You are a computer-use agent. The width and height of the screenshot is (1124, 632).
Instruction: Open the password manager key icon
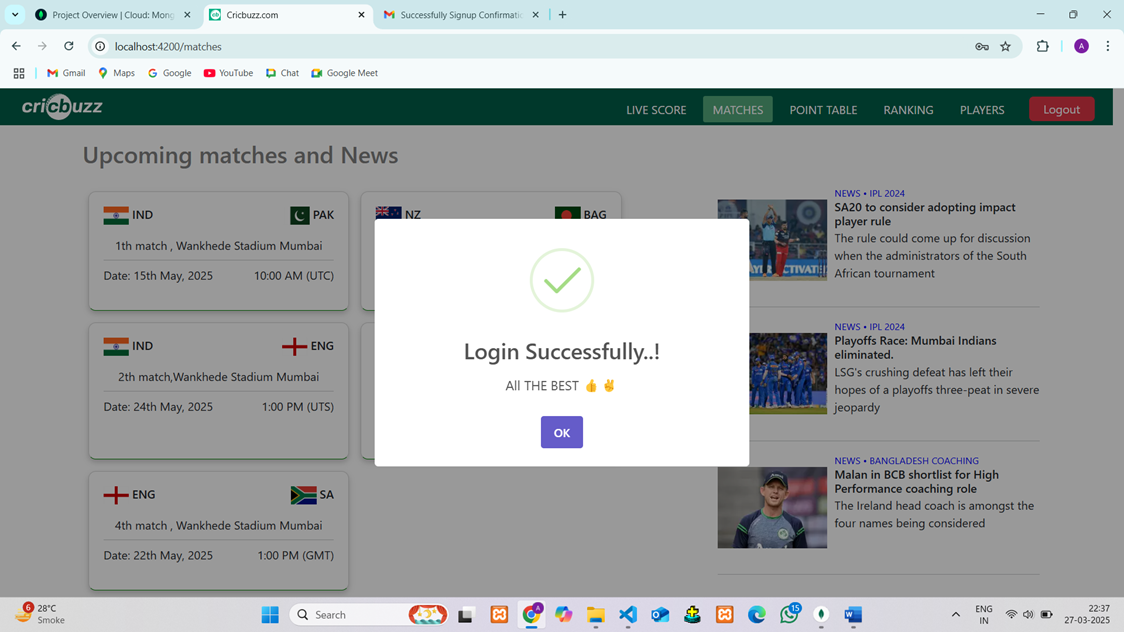click(981, 46)
